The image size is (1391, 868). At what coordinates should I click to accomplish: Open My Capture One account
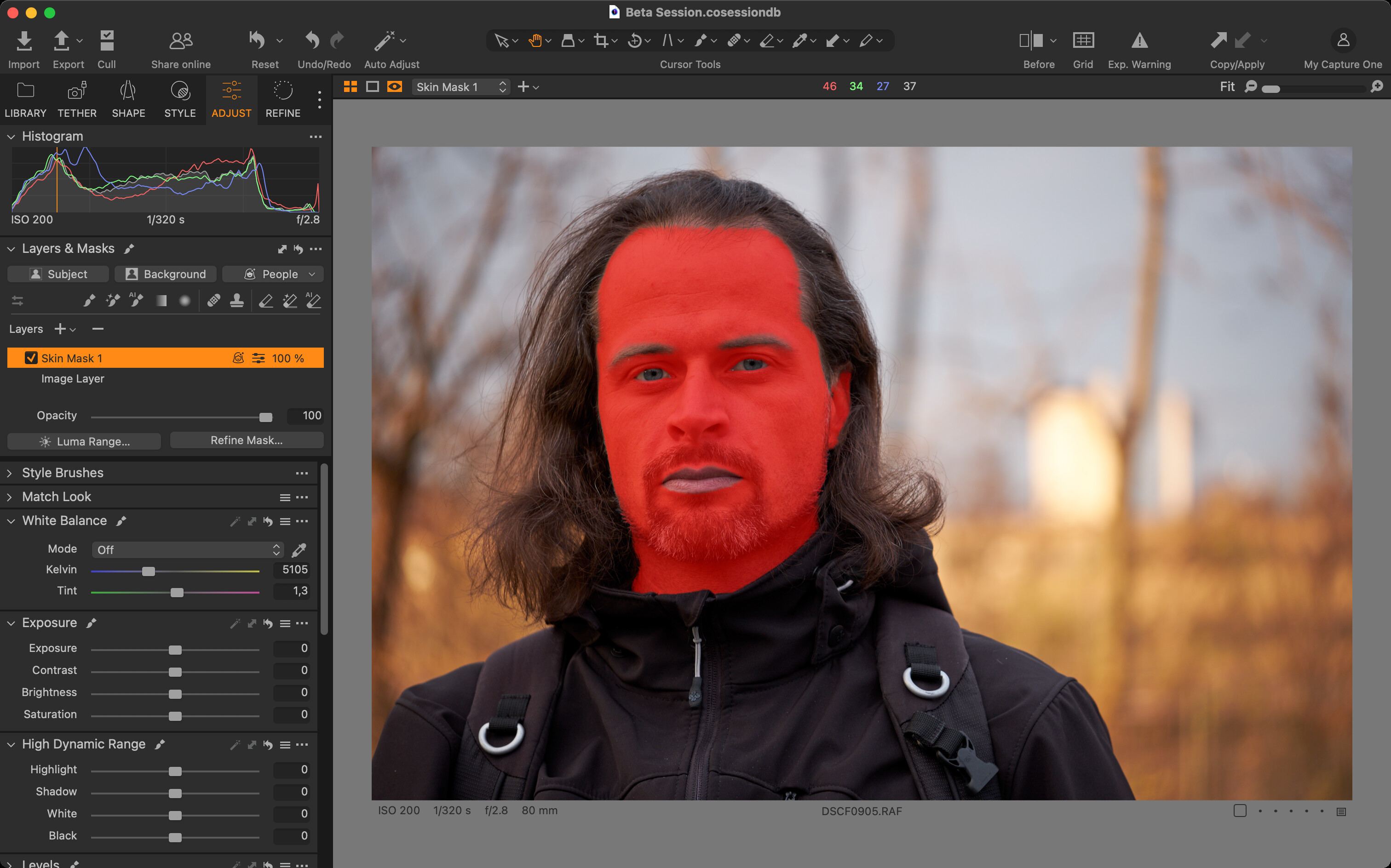pos(1343,40)
